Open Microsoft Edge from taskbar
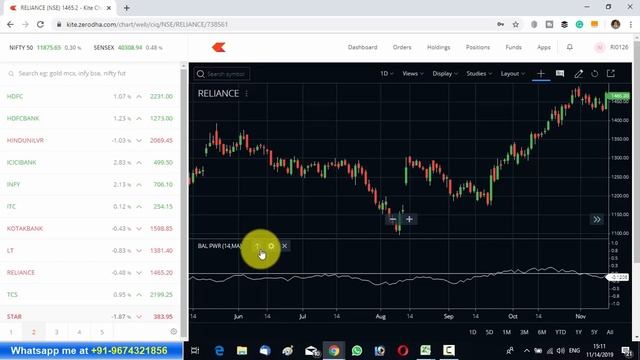This screenshot has width=640, height=360. point(219,350)
